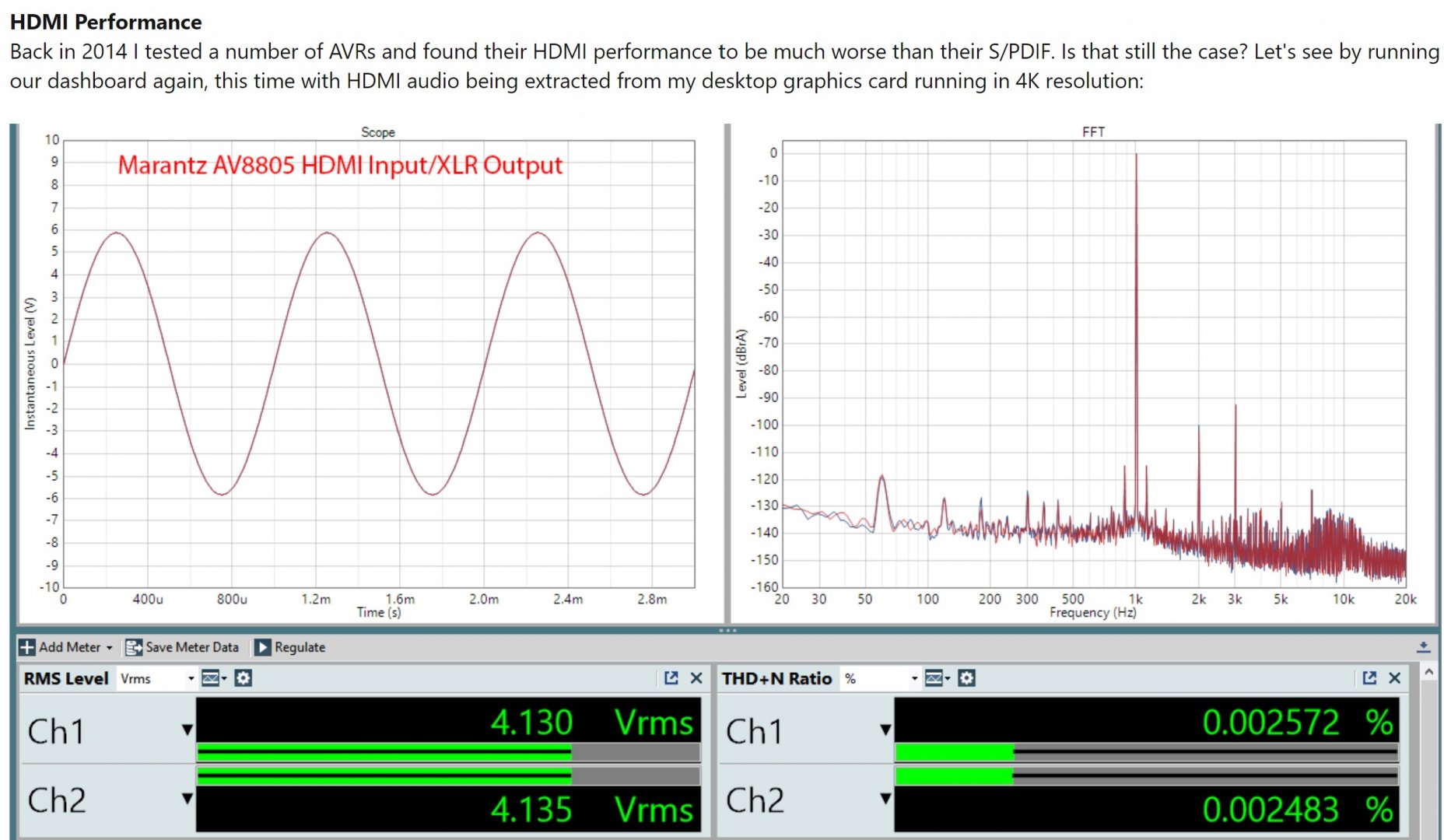Expand the Ch2 dropdown in RMS Level
This screenshot has width=1444, height=840.
coord(187,798)
